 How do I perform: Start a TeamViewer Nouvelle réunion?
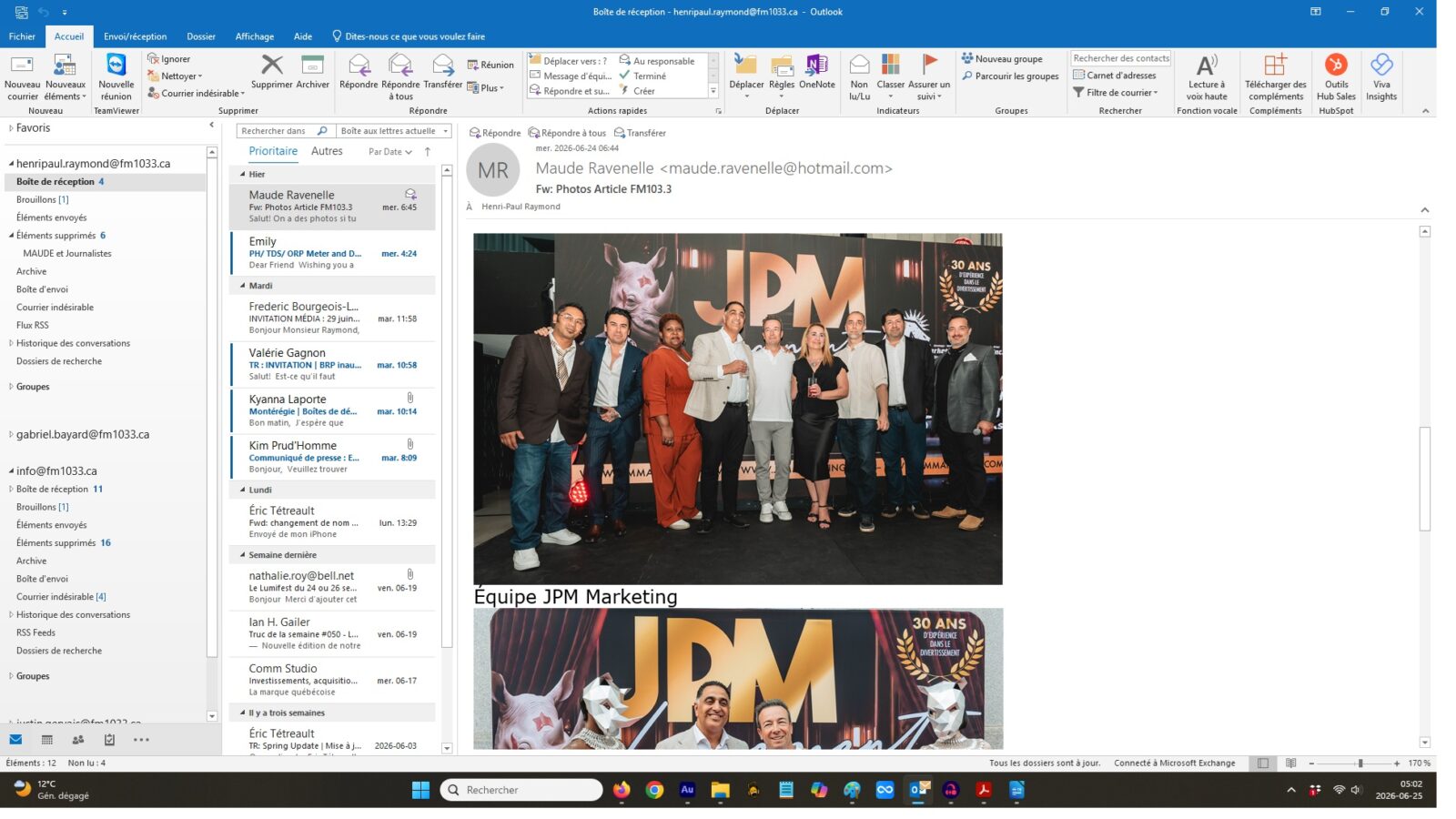[x=116, y=76]
